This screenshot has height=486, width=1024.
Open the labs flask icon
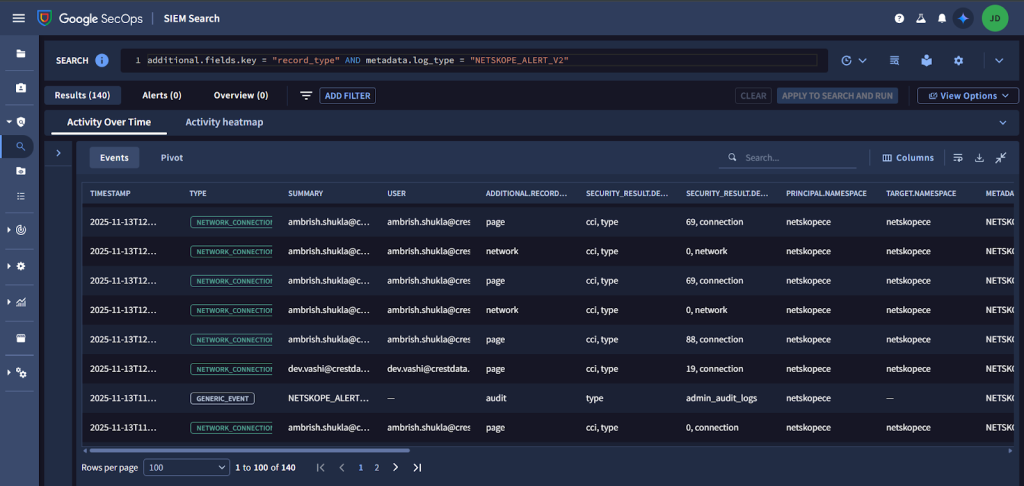pos(921,18)
